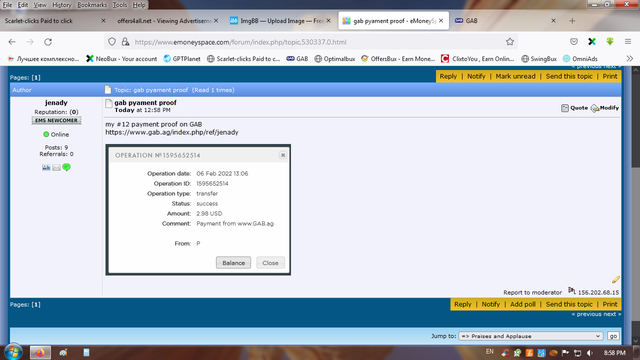The height and width of the screenshot is (360, 640).
Task: Click the top Send this topic link
Action: click(569, 76)
